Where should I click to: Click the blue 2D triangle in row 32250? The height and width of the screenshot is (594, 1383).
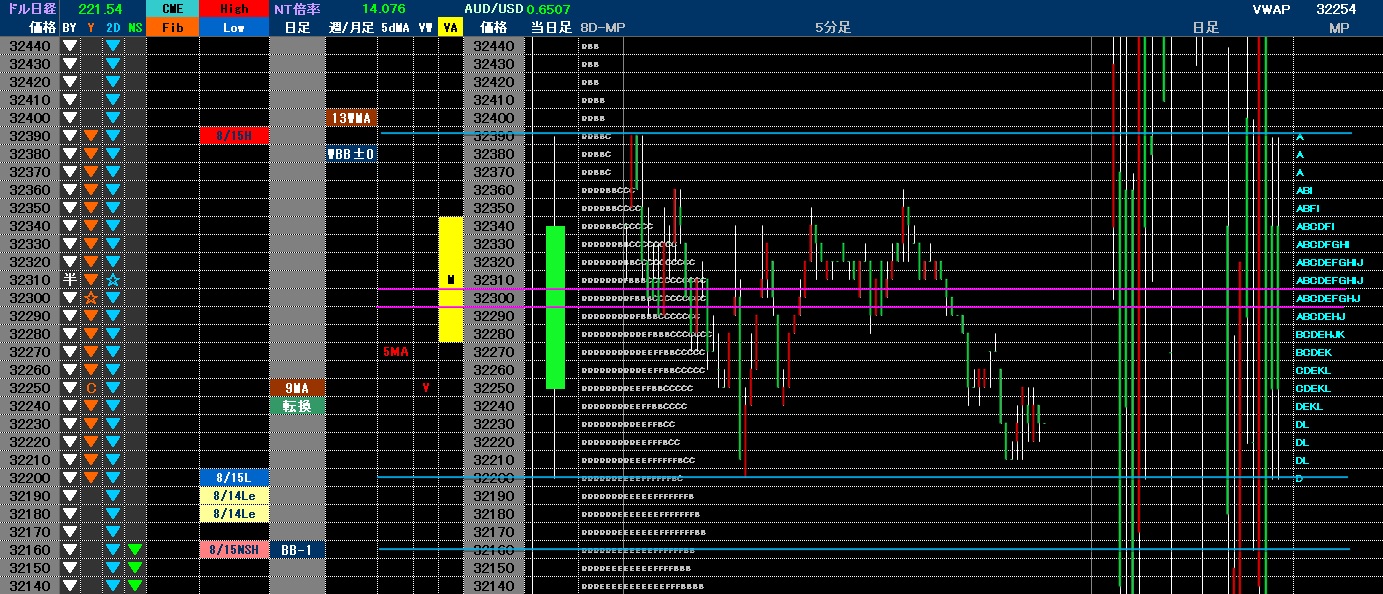click(x=113, y=388)
